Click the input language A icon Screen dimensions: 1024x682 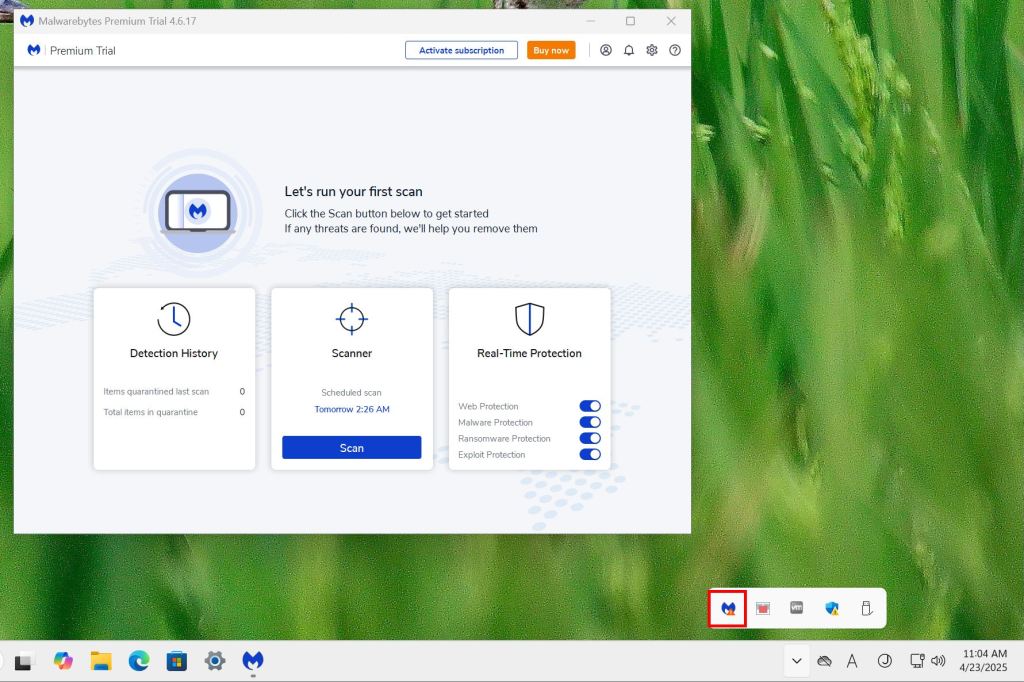pyautogui.click(x=852, y=661)
